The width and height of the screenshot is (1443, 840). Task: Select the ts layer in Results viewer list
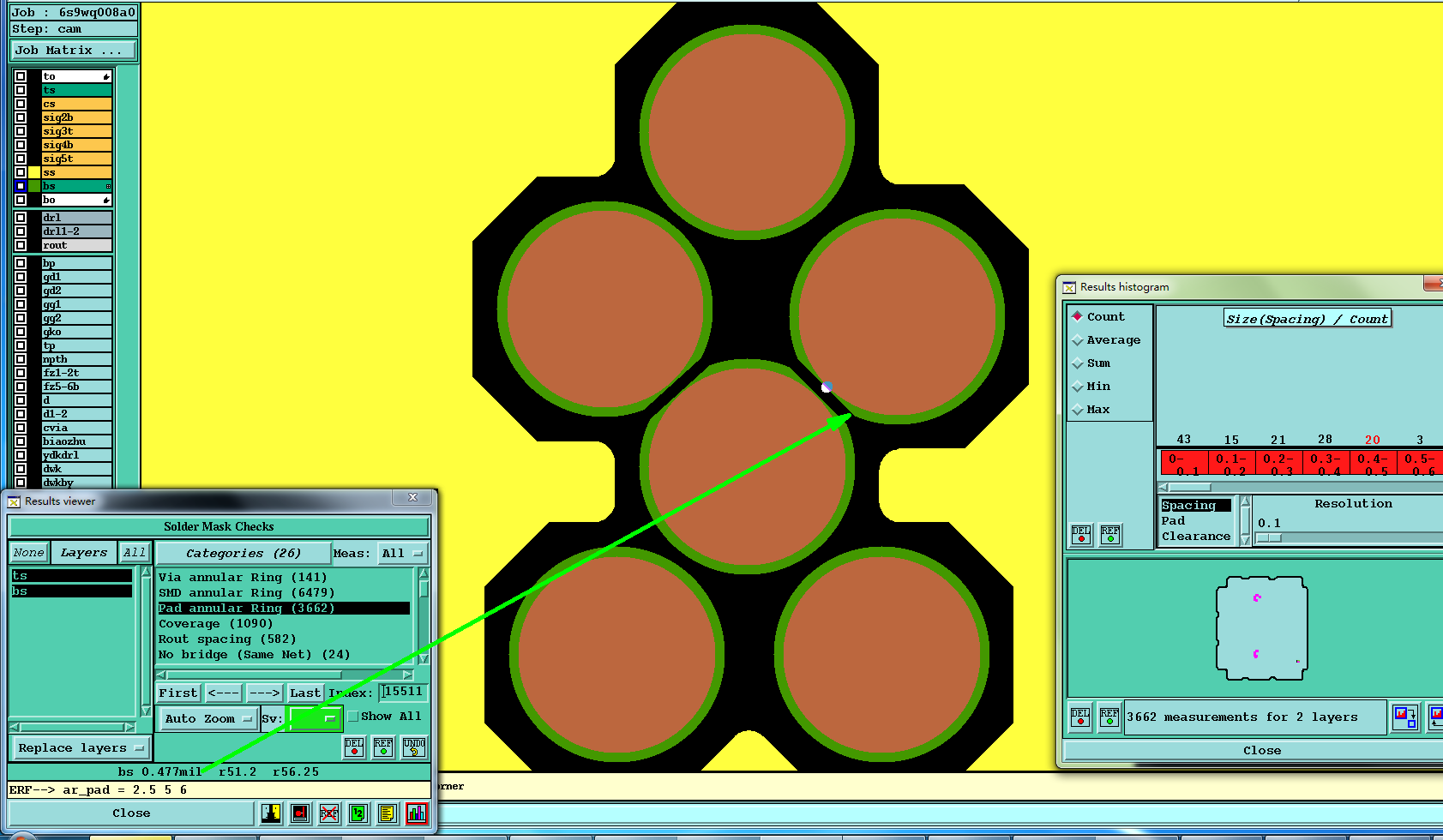tap(71, 576)
